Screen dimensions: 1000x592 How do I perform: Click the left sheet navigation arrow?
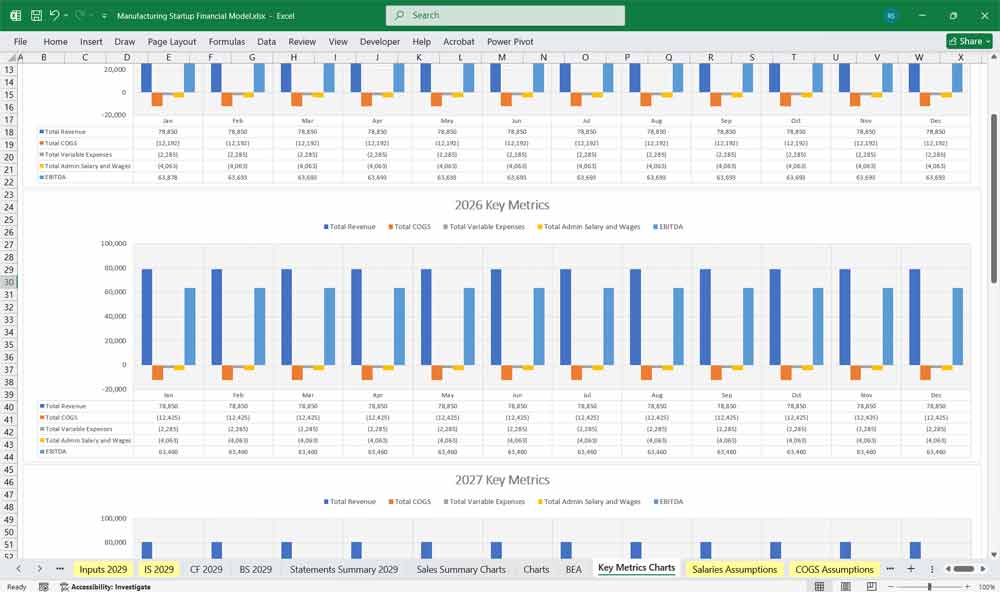(x=18, y=568)
